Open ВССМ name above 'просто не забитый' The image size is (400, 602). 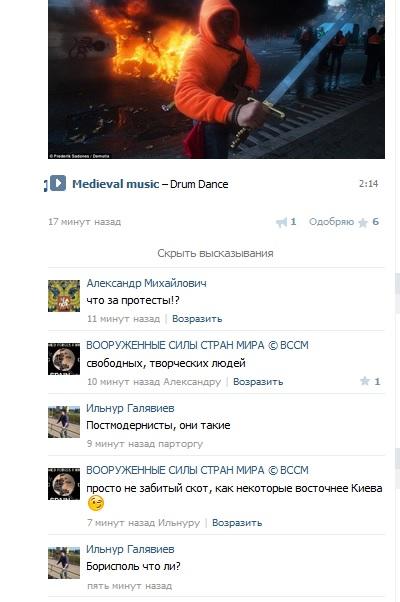[197, 470]
